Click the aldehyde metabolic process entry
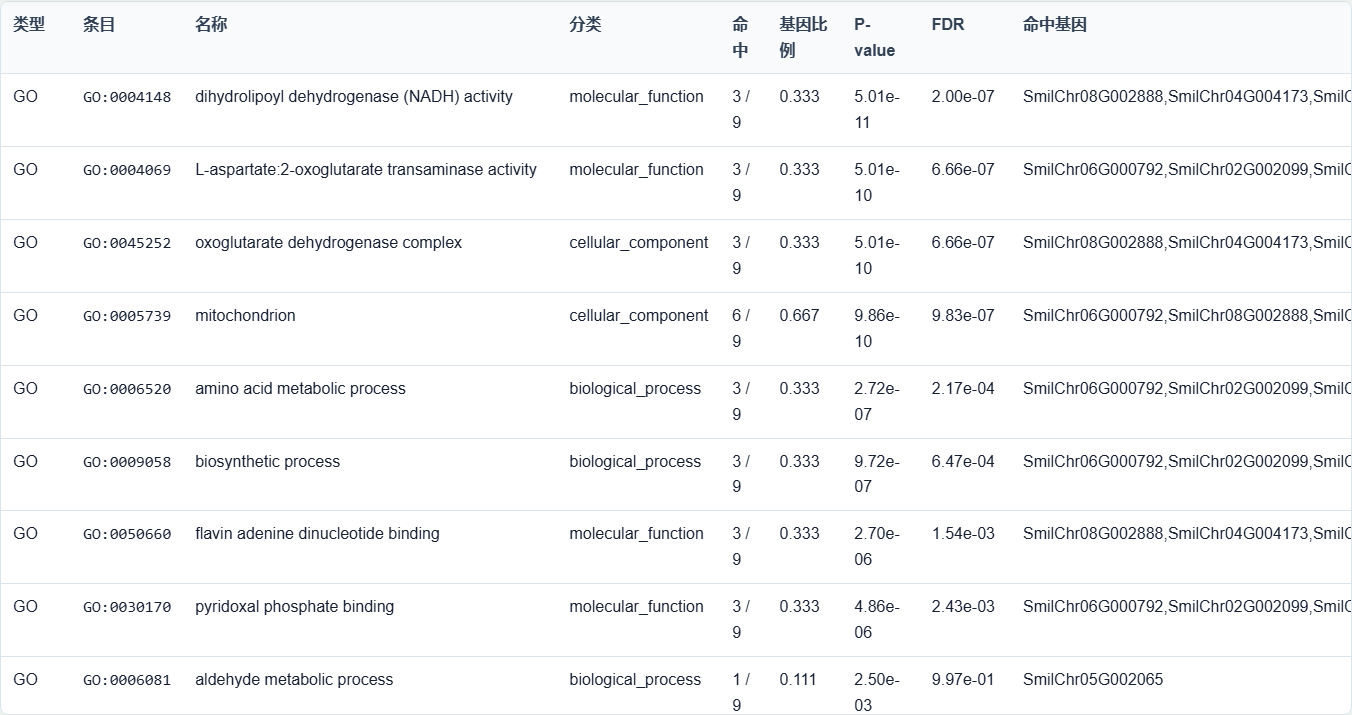 294,680
